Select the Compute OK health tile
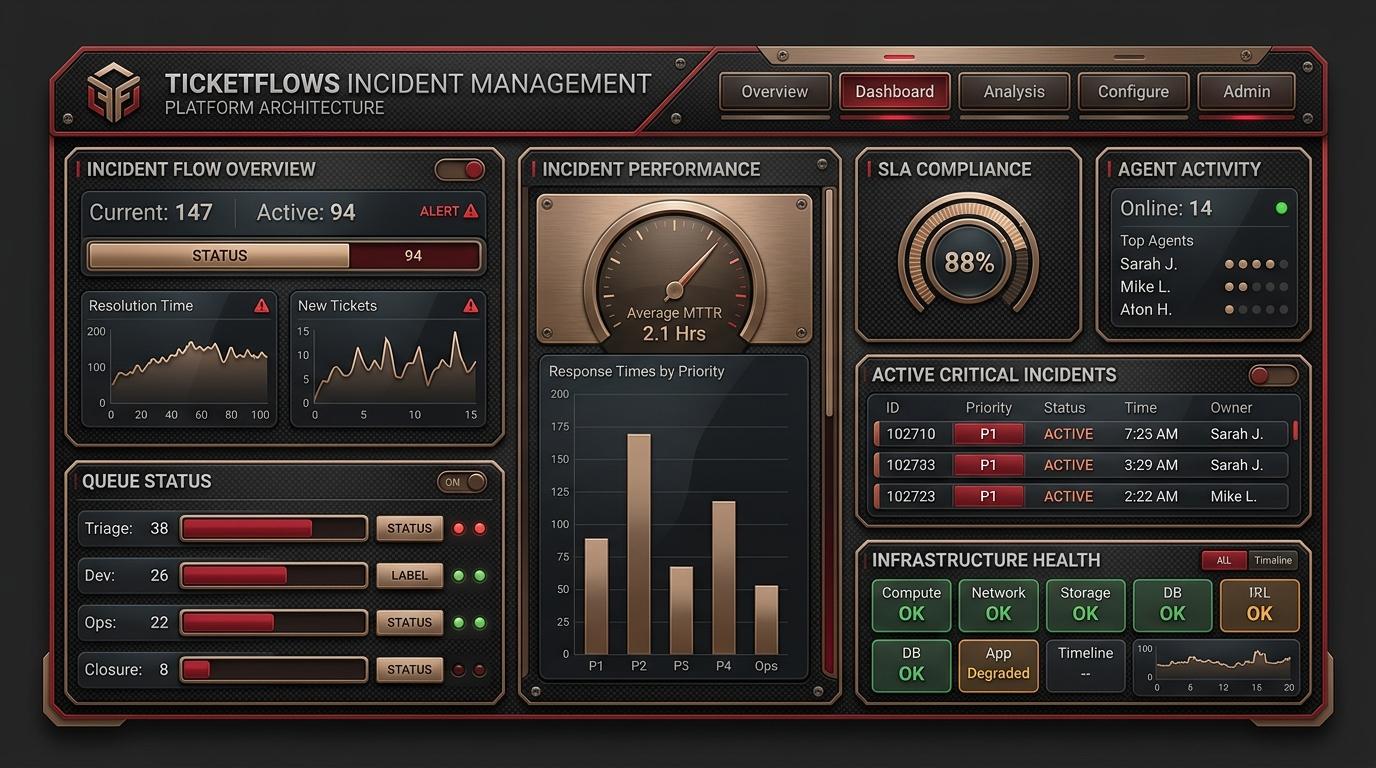This screenshot has width=1376, height=768. (911, 605)
